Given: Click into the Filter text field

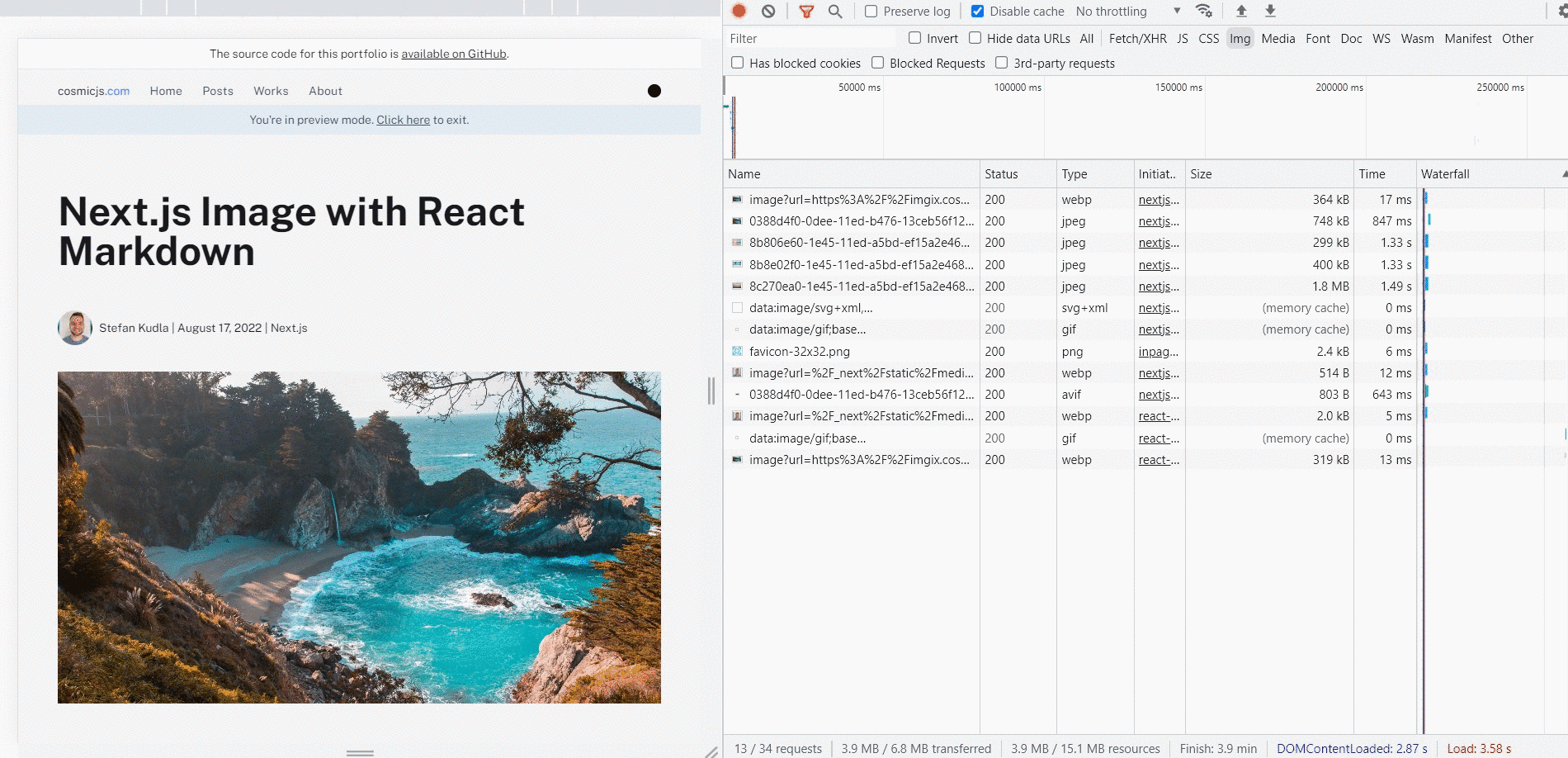Looking at the screenshot, I should [x=811, y=39].
